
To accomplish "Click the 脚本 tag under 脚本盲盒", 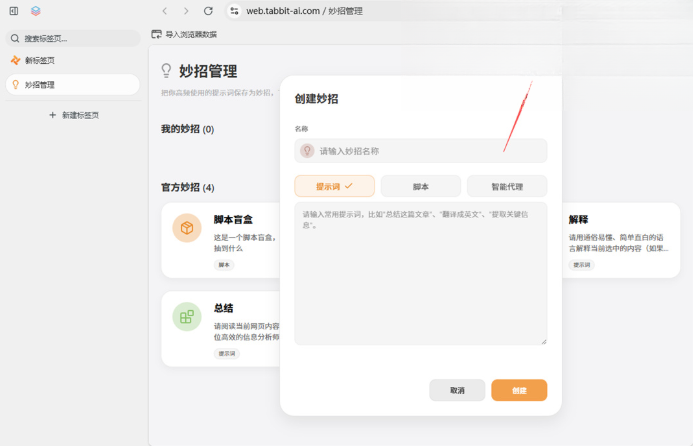I will pyautogui.click(x=224, y=265).
